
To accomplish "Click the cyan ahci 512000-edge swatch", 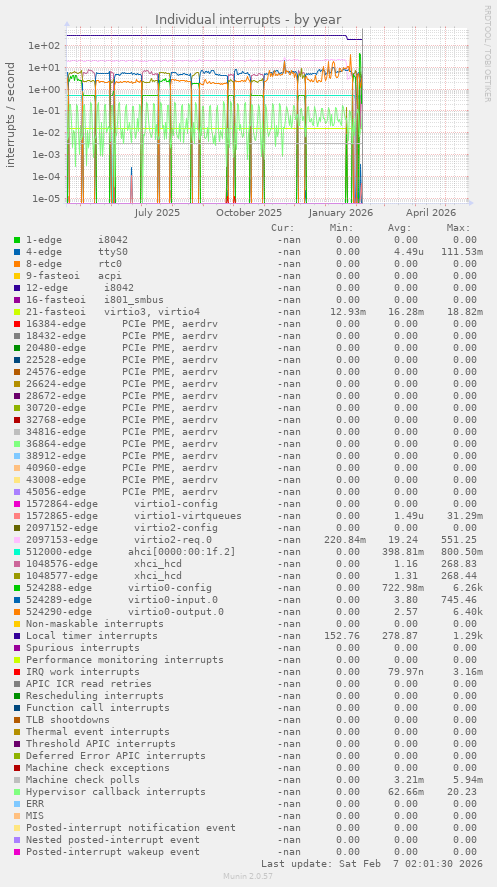I will (17, 552).
